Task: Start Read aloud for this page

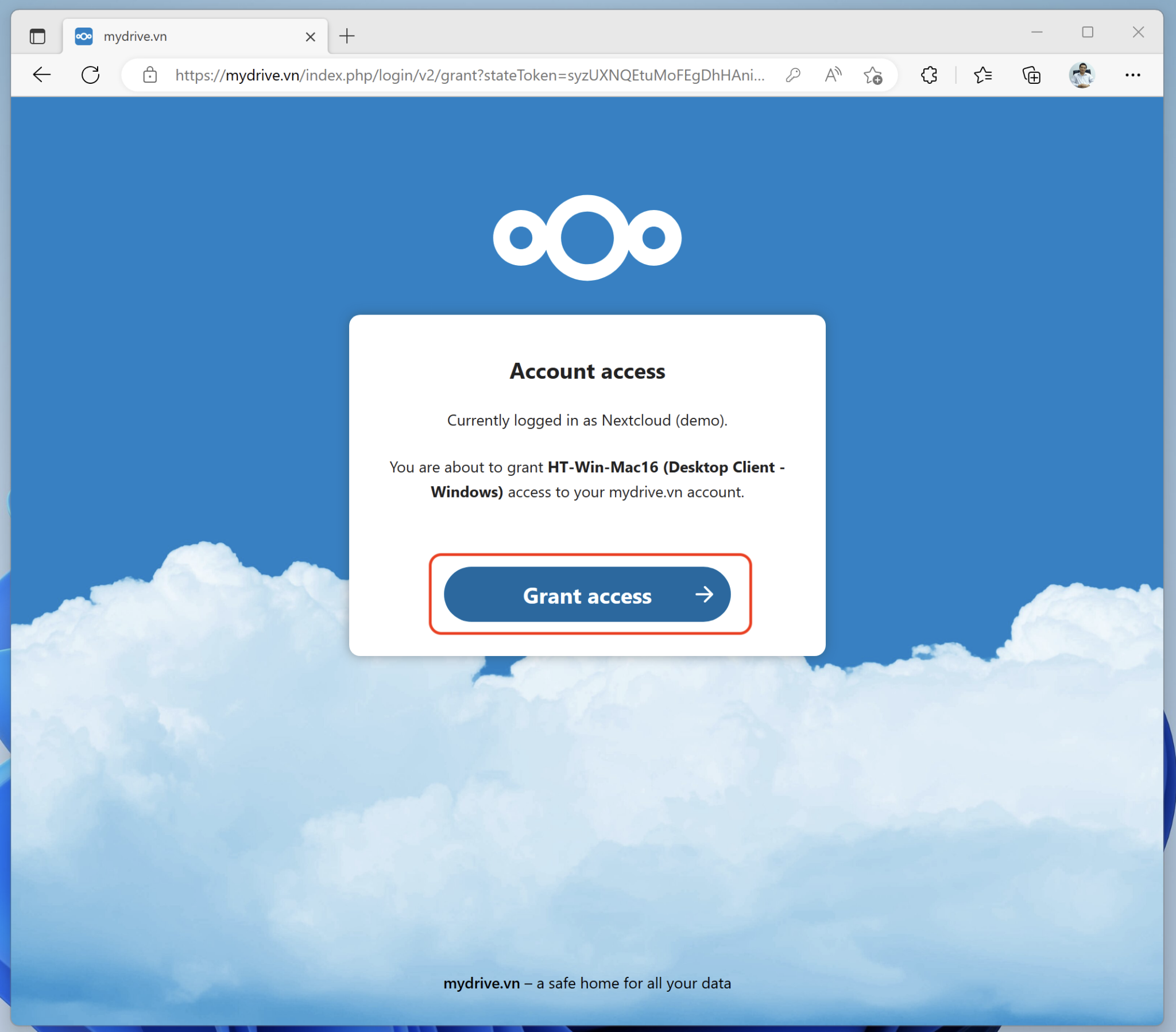Action: [x=833, y=75]
